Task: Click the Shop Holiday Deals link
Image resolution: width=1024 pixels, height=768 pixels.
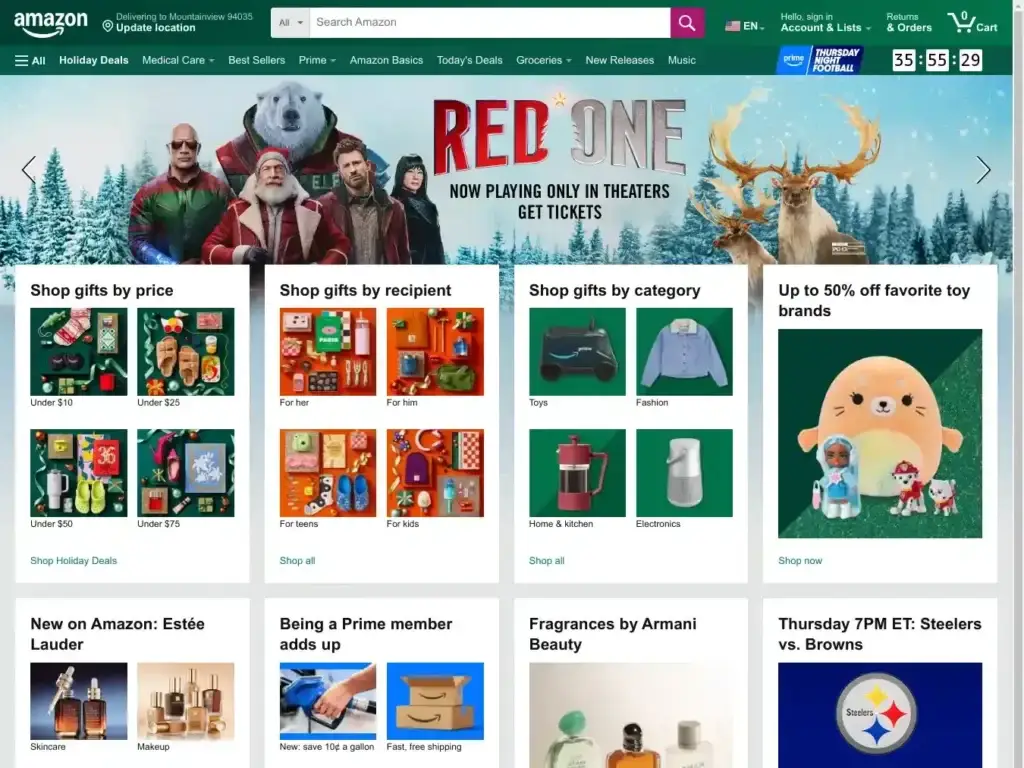Action: (73, 561)
